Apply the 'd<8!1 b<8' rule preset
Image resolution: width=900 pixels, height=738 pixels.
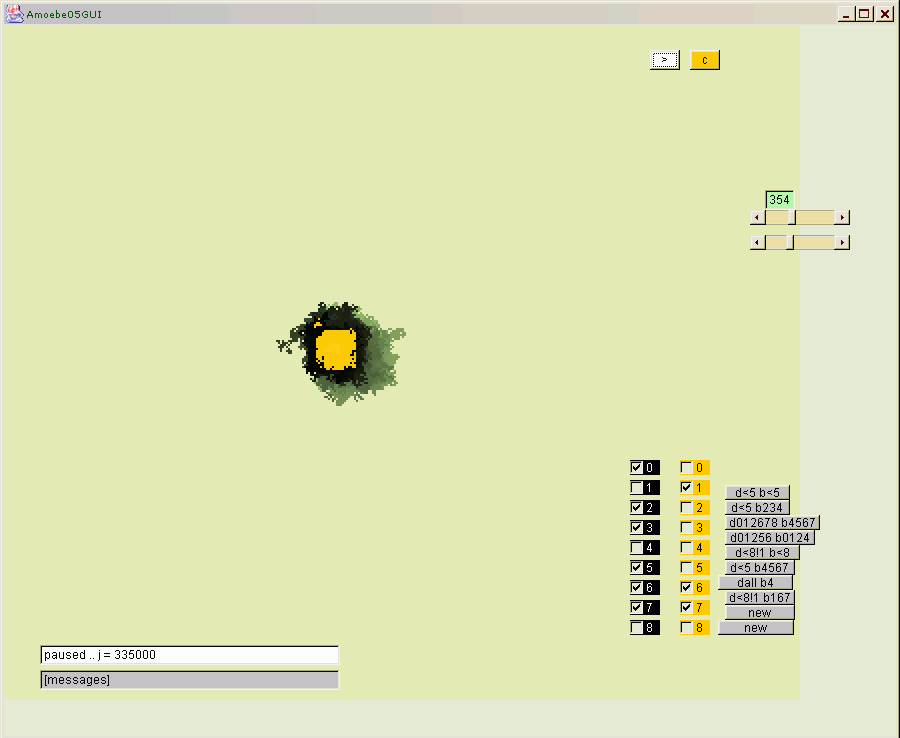click(762, 552)
